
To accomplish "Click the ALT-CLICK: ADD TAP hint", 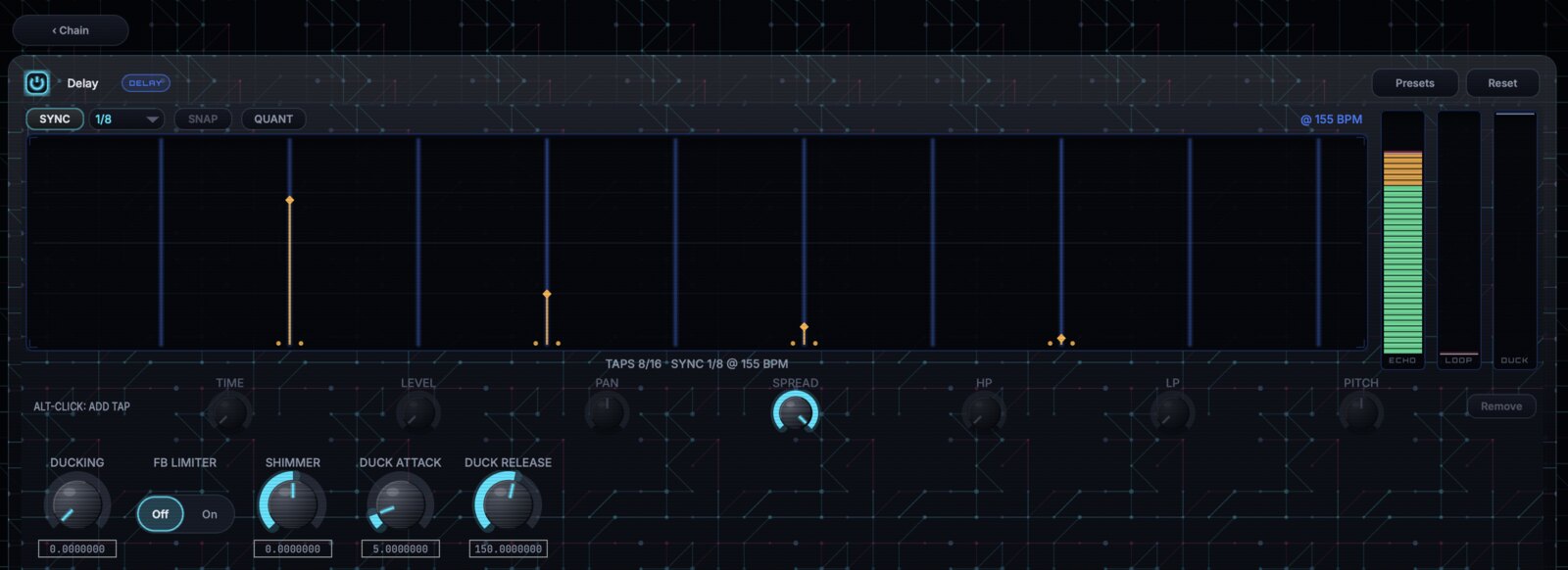I will pyautogui.click(x=81, y=406).
